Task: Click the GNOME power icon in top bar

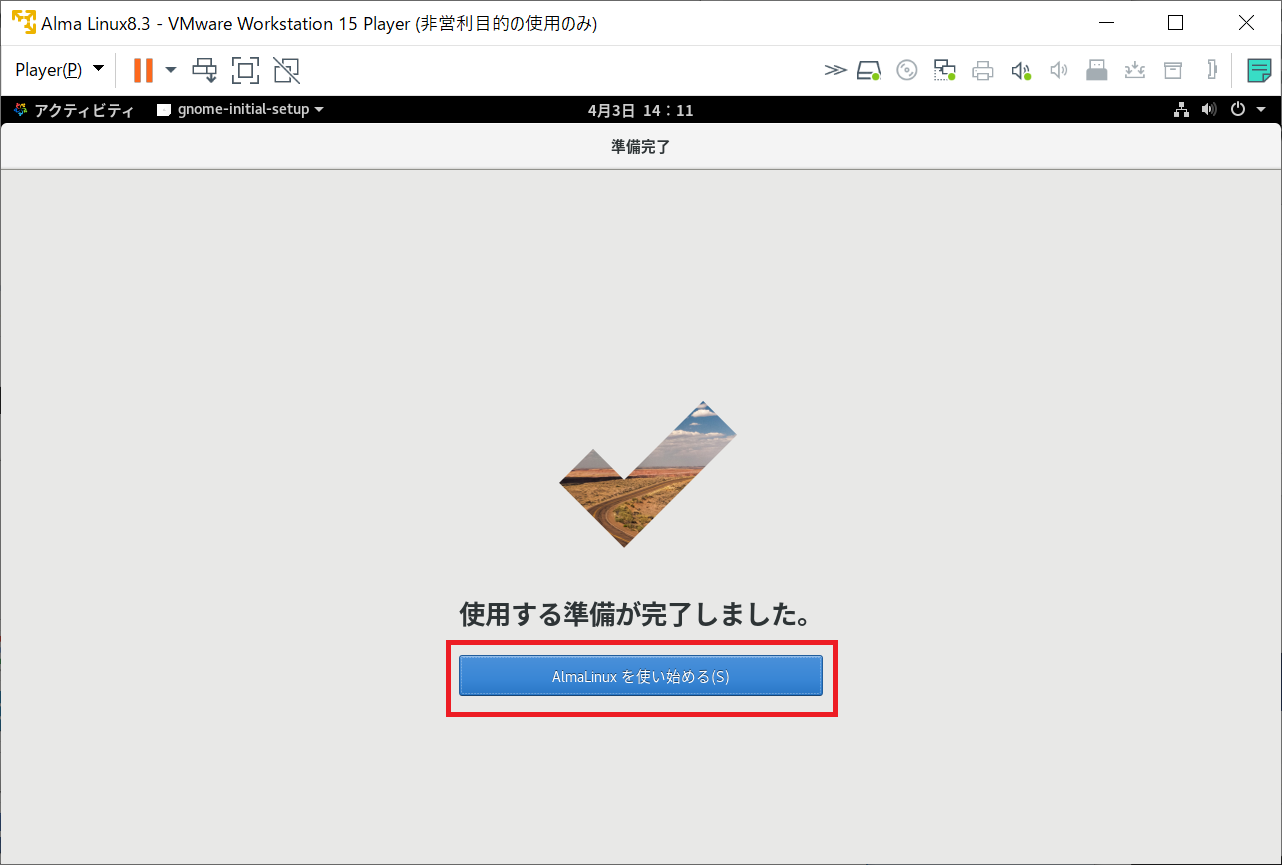Action: (x=1238, y=110)
